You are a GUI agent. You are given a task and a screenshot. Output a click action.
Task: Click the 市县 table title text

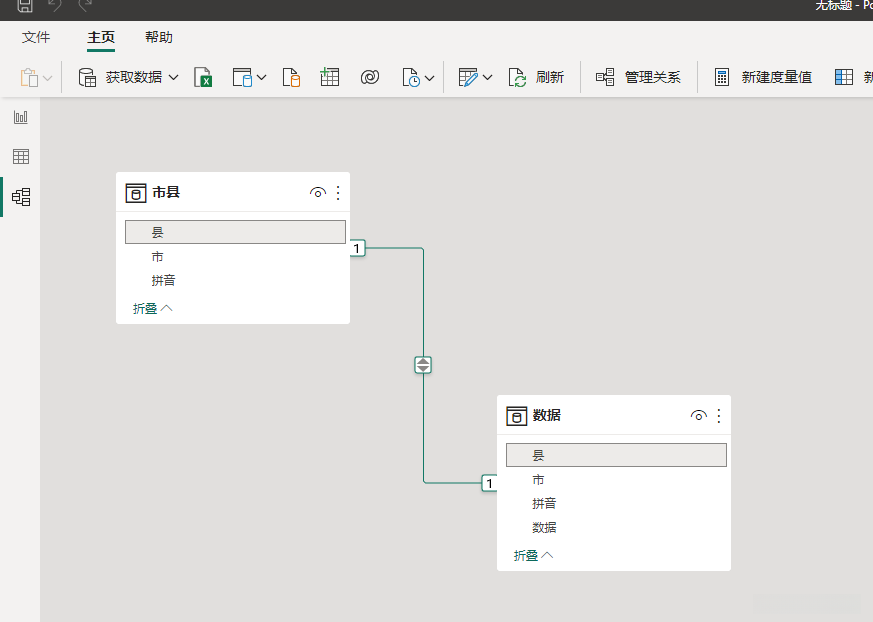[166, 193]
